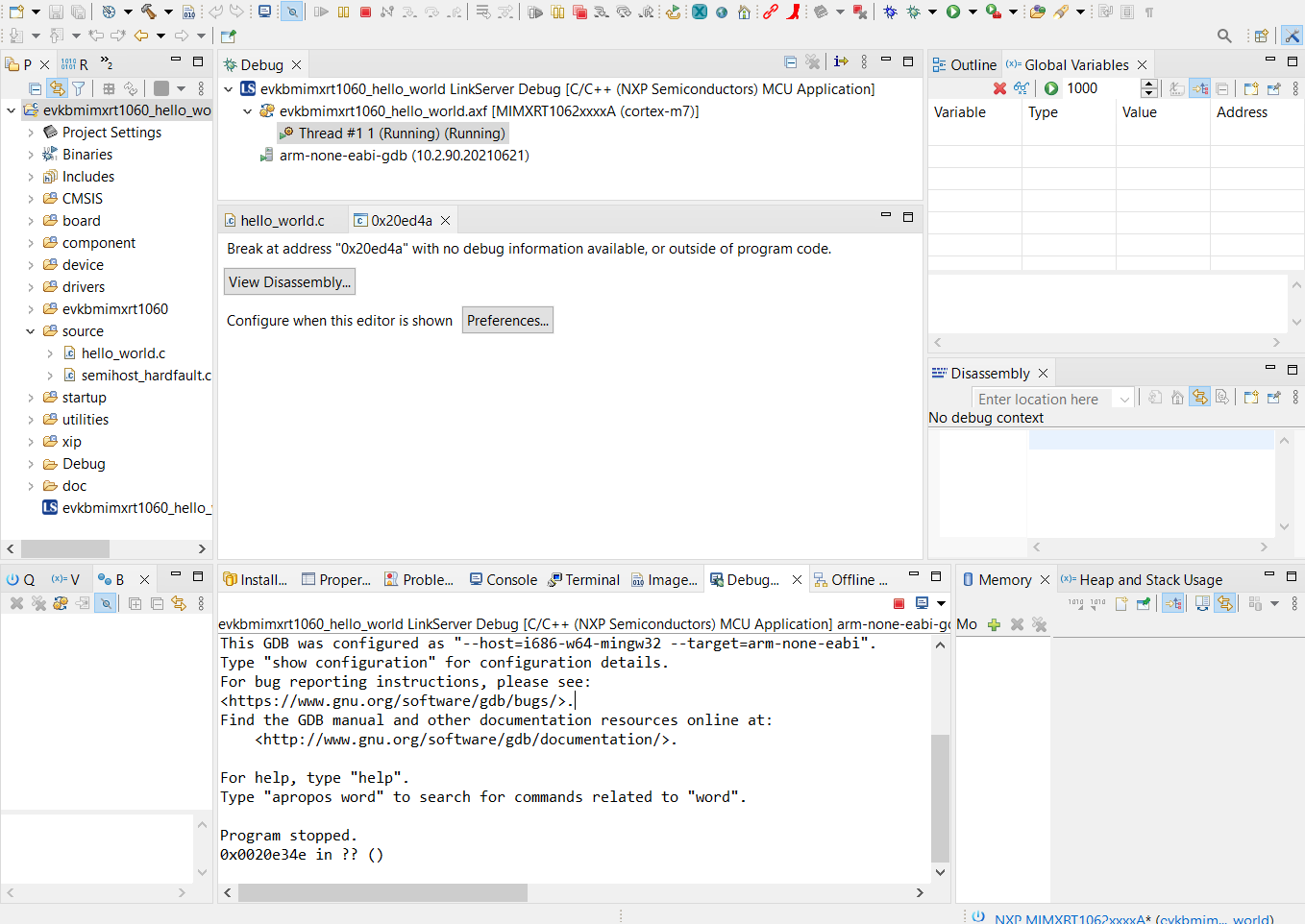Open the Search magnifier in top-right toolbar

[x=1224, y=36]
